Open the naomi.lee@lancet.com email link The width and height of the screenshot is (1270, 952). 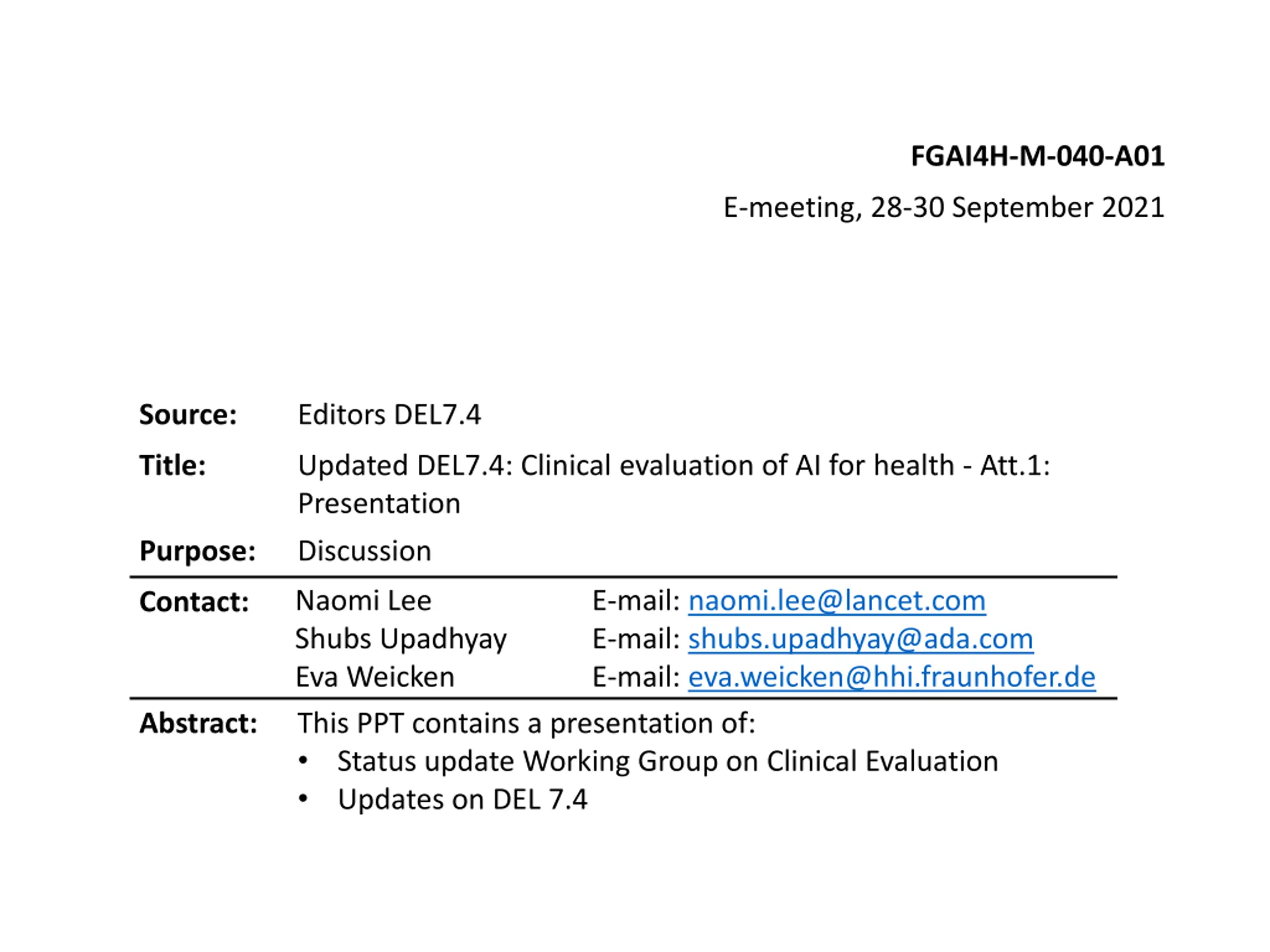tap(836, 601)
